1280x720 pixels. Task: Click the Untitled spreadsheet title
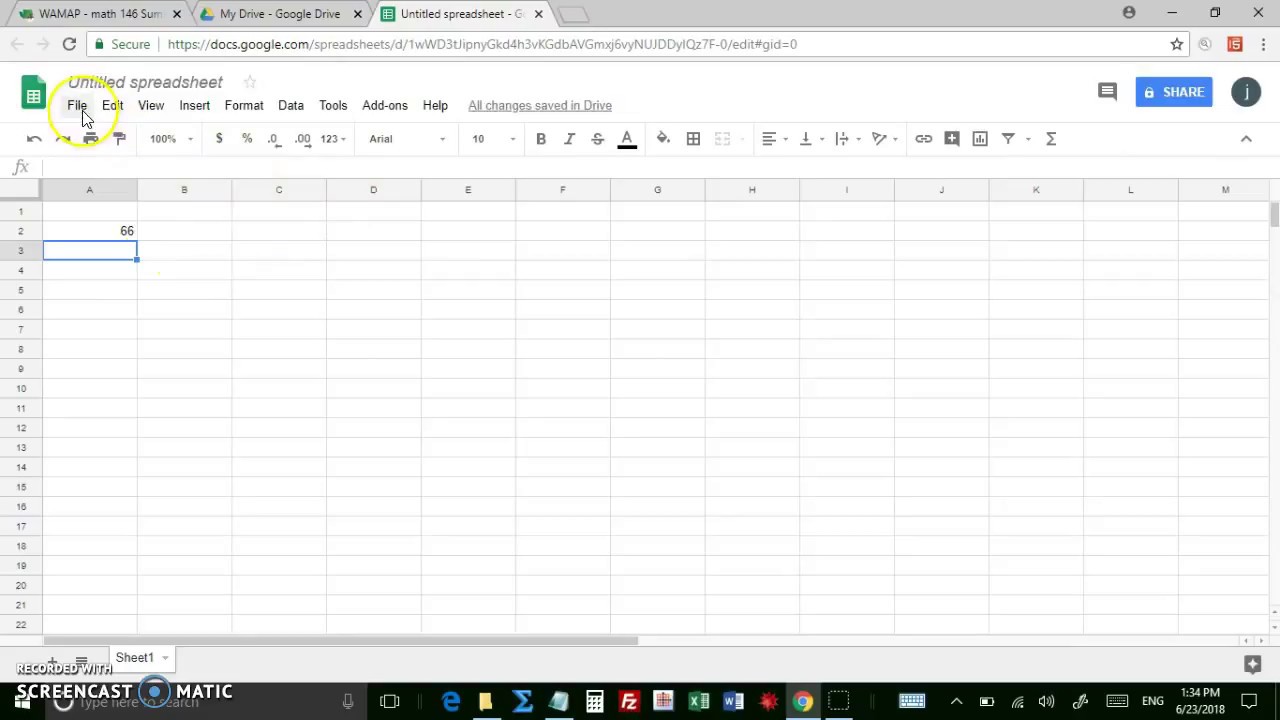tap(146, 82)
